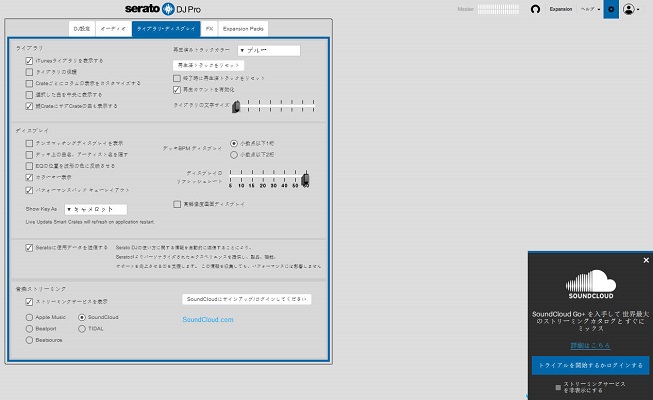Select BPM display two decimal places radio
653x400 pixels.
[234, 155]
